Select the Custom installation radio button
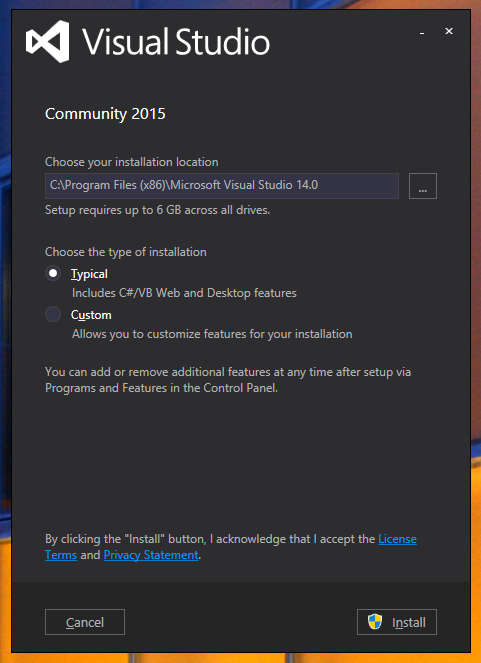The height and width of the screenshot is (663, 481). [x=53, y=314]
